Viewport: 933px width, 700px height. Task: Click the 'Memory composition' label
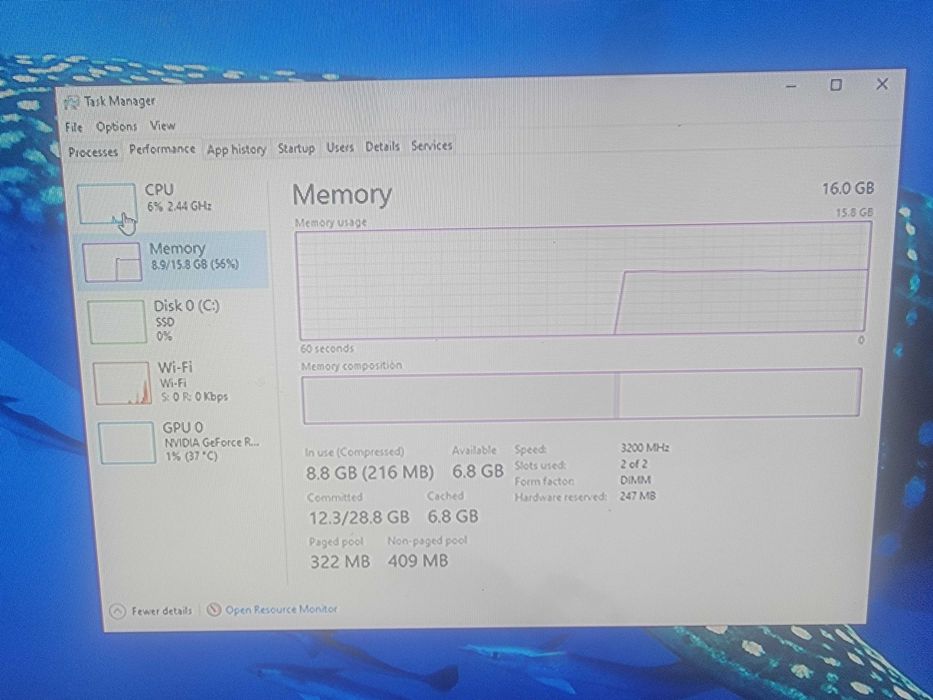click(x=351, y=366)
